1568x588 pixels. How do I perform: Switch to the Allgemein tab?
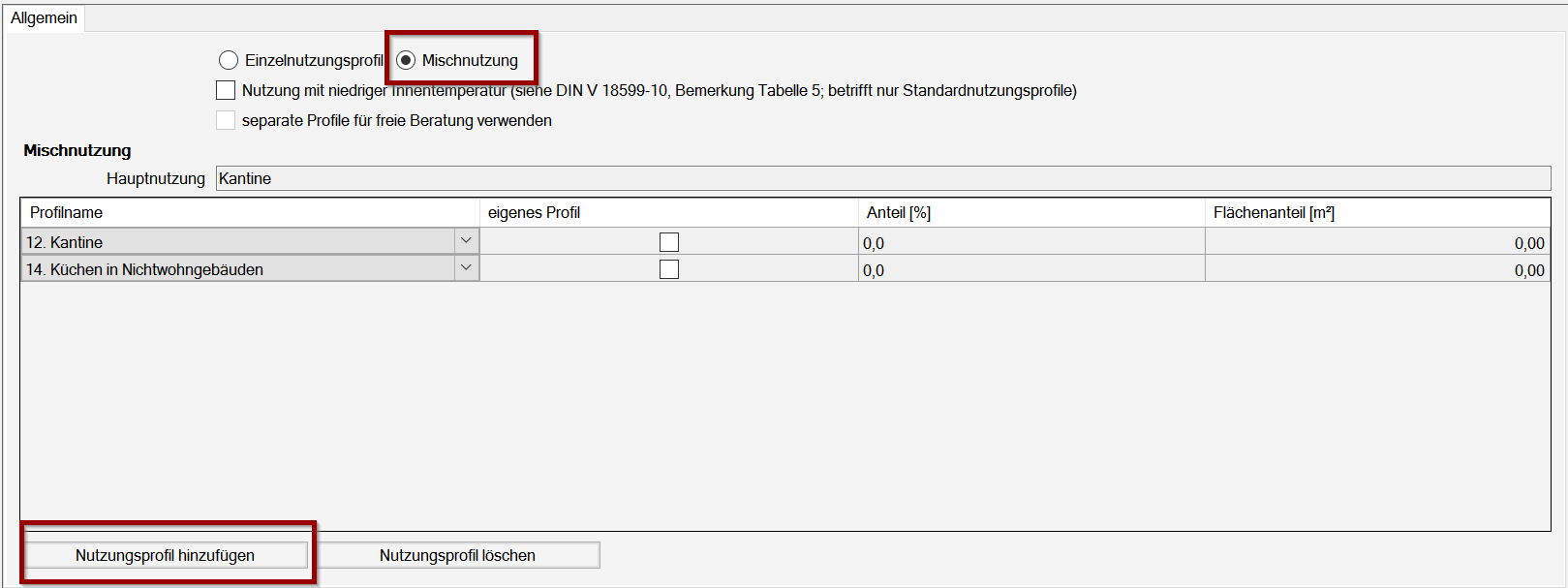pos(44,18)
